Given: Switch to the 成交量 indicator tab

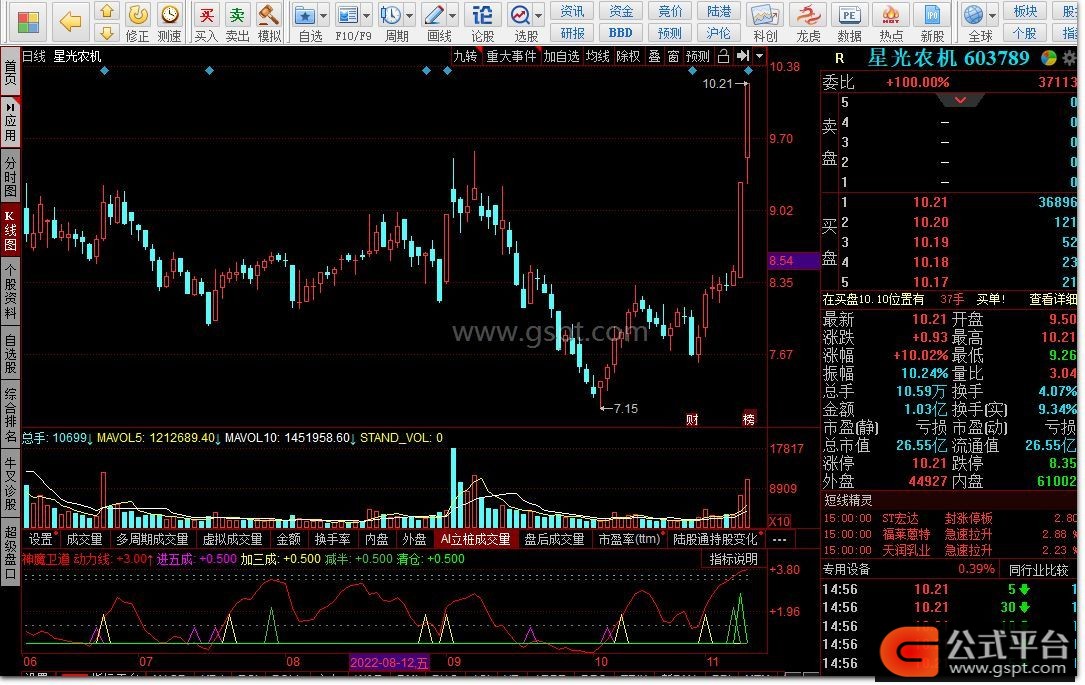Looking at the screenshot, I should (x=84, y=540).
